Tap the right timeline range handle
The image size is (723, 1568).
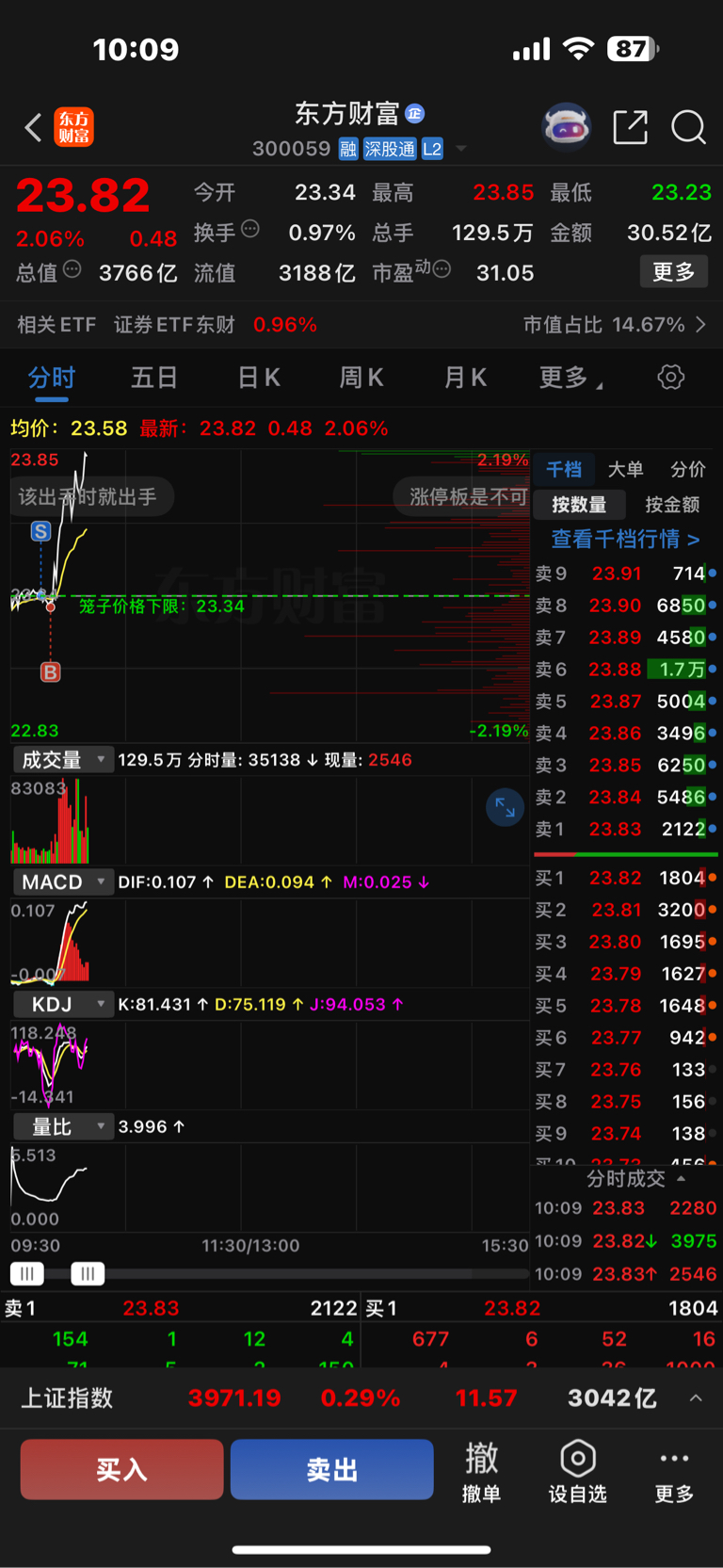pos(88,1274)
